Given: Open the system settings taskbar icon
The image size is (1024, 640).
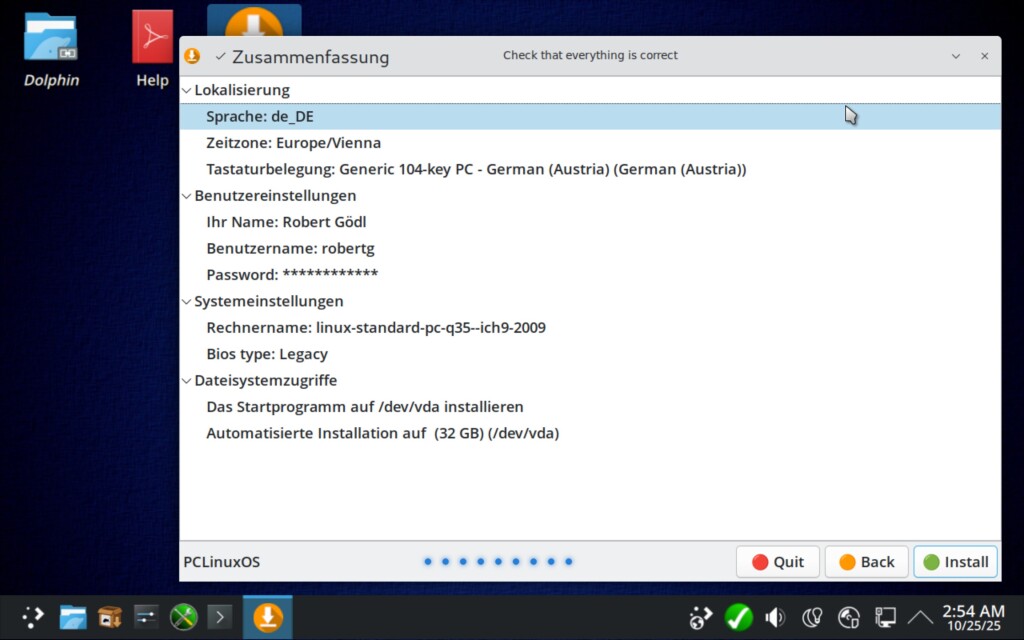Looking at the screenshot, I should (146, 617).
